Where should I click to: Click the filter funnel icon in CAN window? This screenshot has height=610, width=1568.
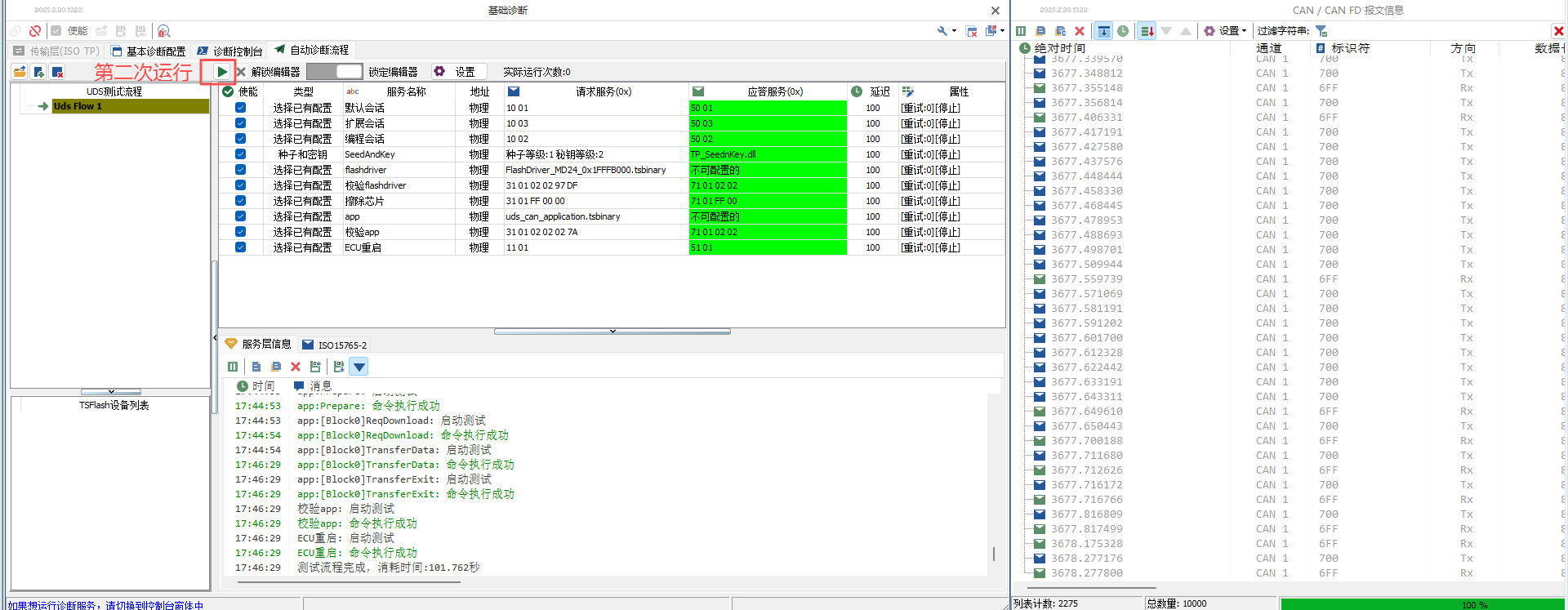click(x=1321, y=31)
